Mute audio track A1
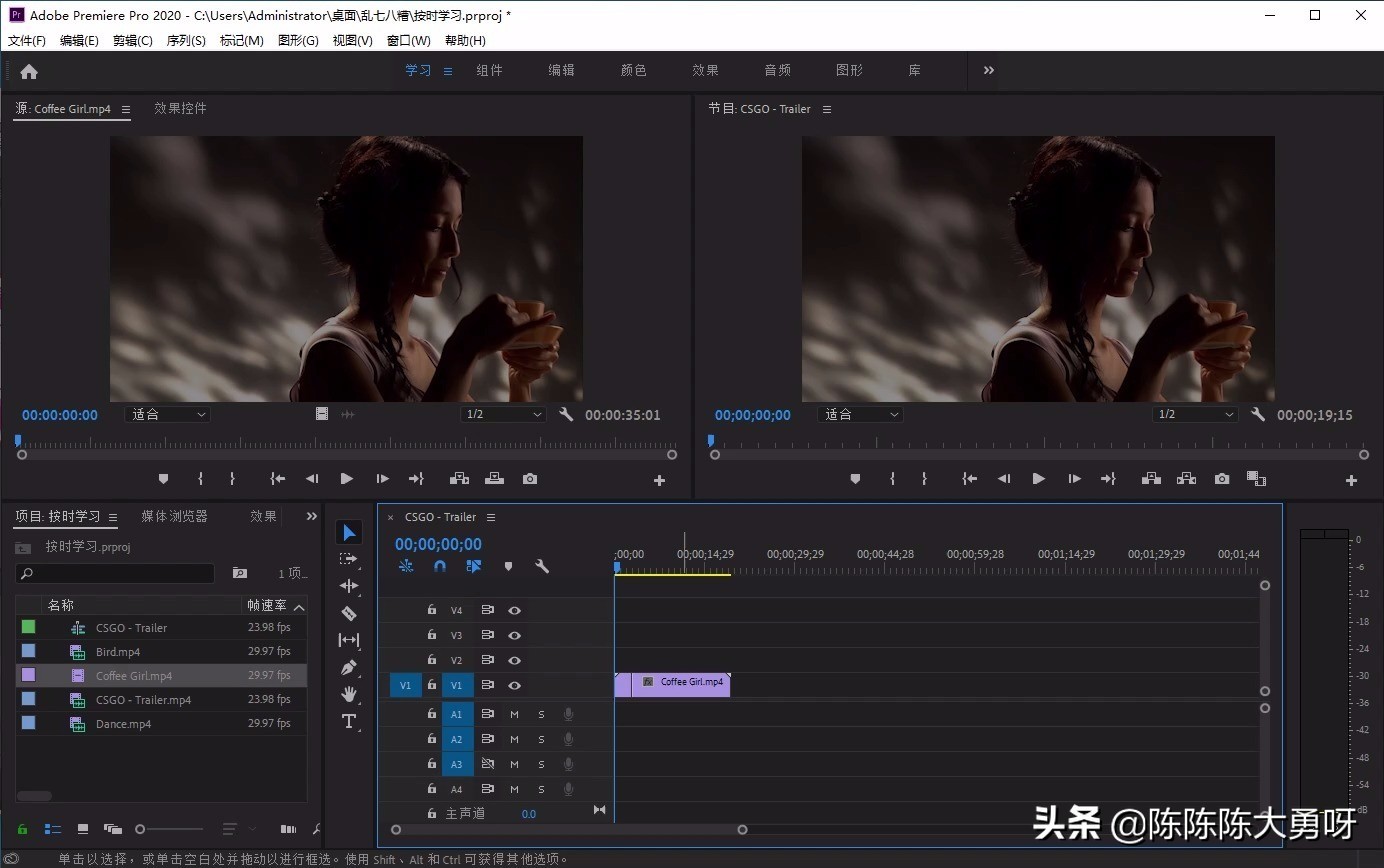Image resolution: width=1384 pixels, height=868 pixels. click(514, 714)
